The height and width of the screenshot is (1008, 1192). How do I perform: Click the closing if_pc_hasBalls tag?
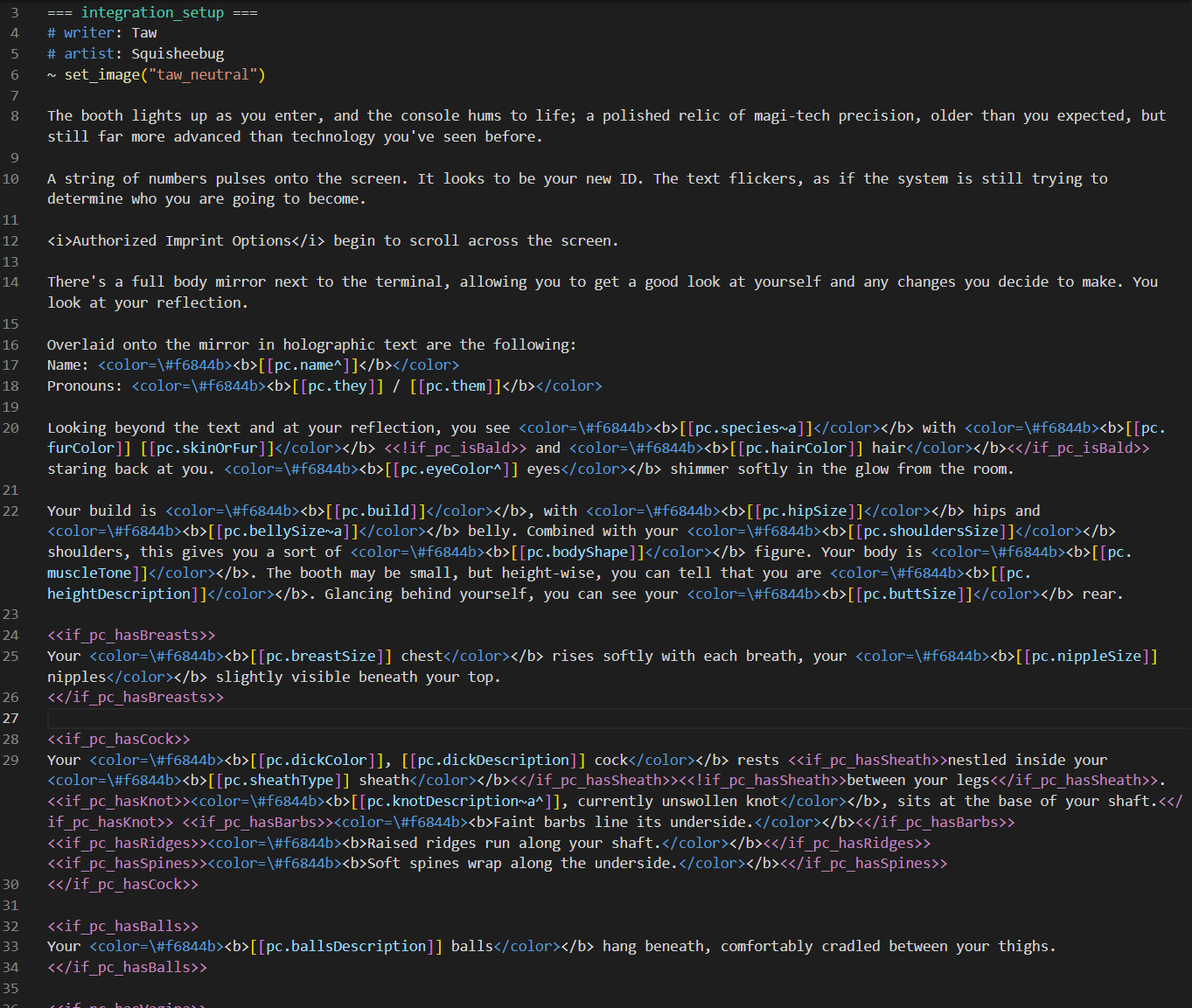click(128, 968)
